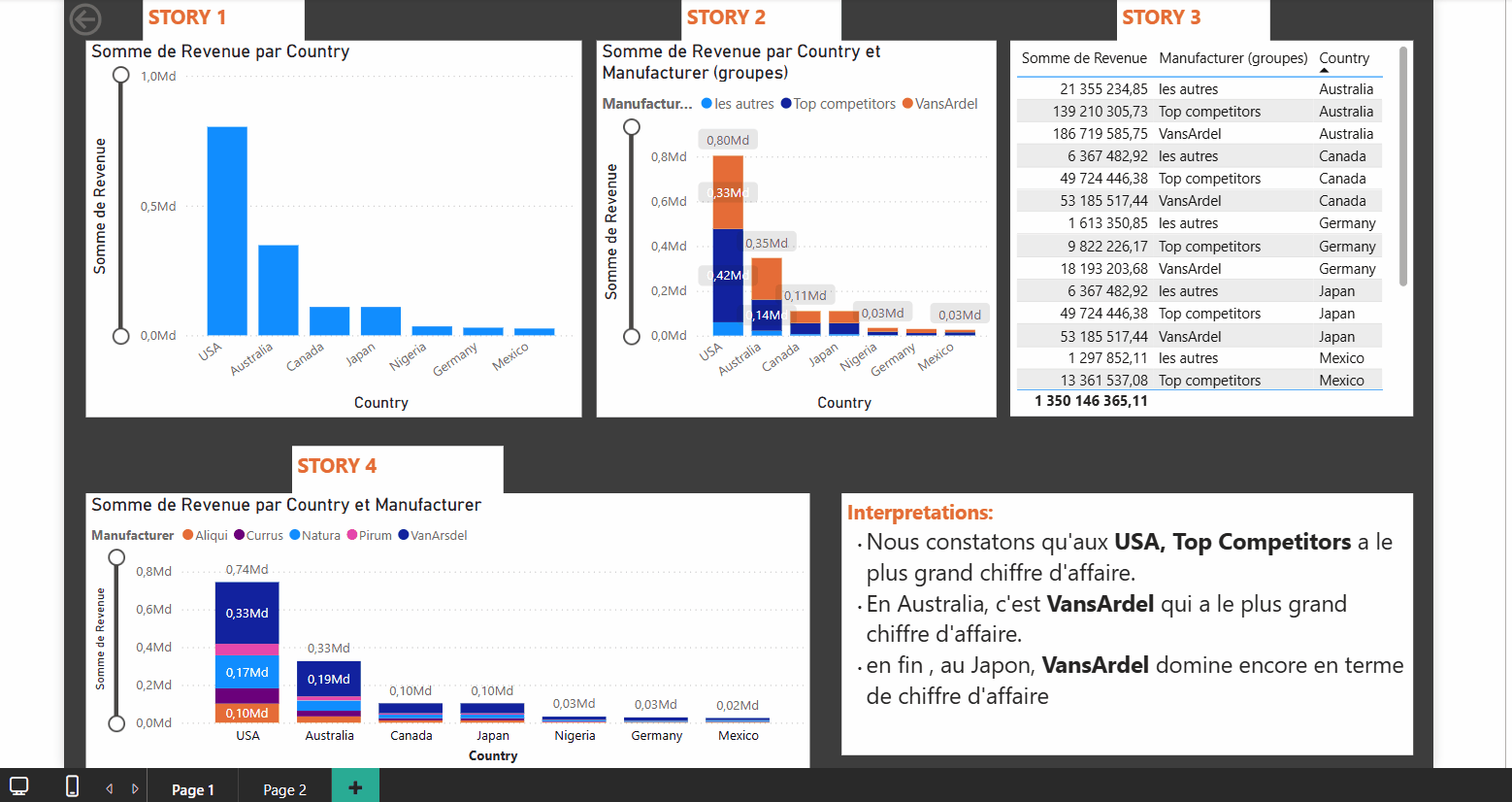Click the 'Nigeria' axis label in Story 4
1512x802 pixels.
point(575,736)
